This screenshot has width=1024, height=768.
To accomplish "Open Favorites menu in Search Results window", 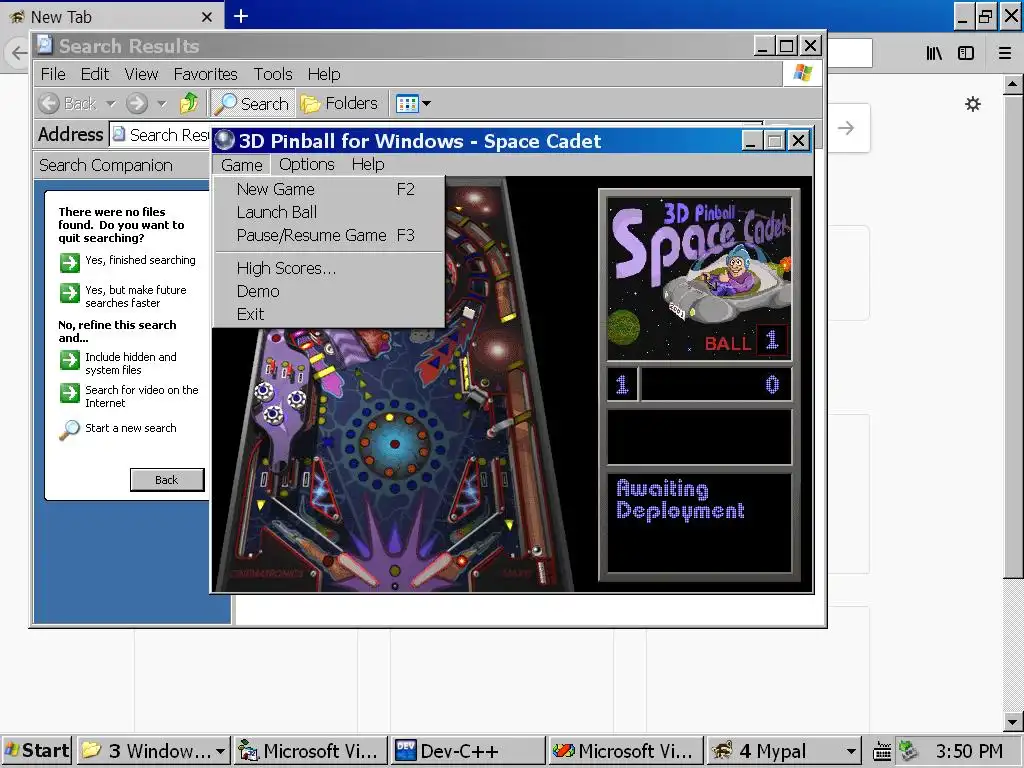I will (205, 74).
